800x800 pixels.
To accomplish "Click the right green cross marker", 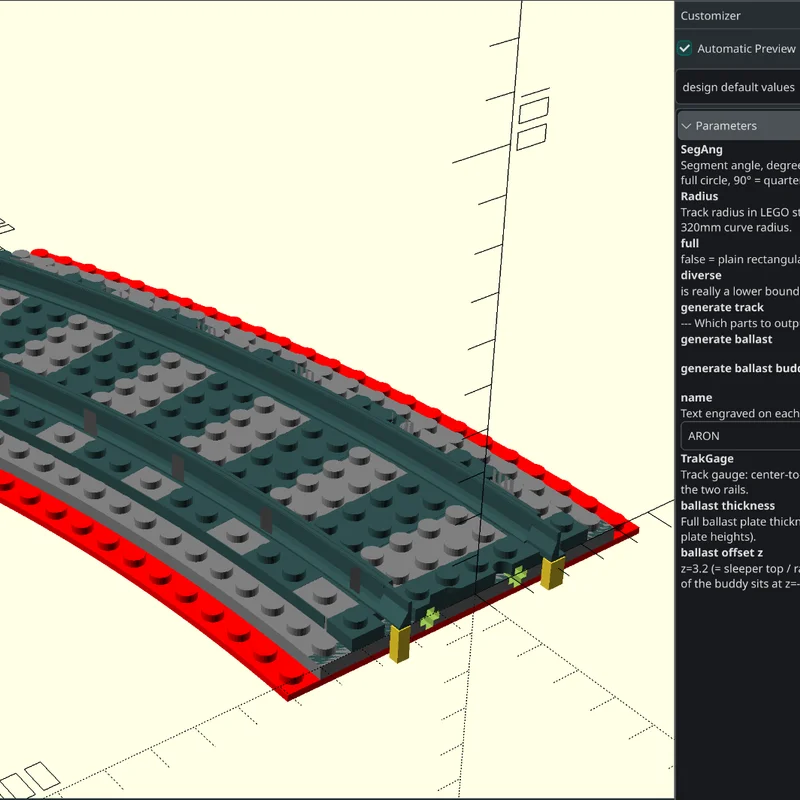I will pos(517,576).
